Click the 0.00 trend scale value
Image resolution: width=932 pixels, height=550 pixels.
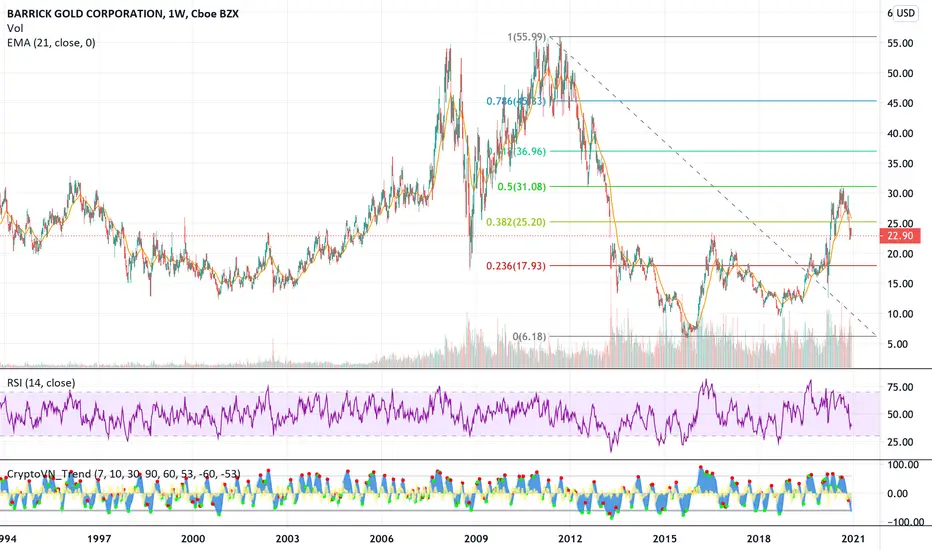click(898, 494)
